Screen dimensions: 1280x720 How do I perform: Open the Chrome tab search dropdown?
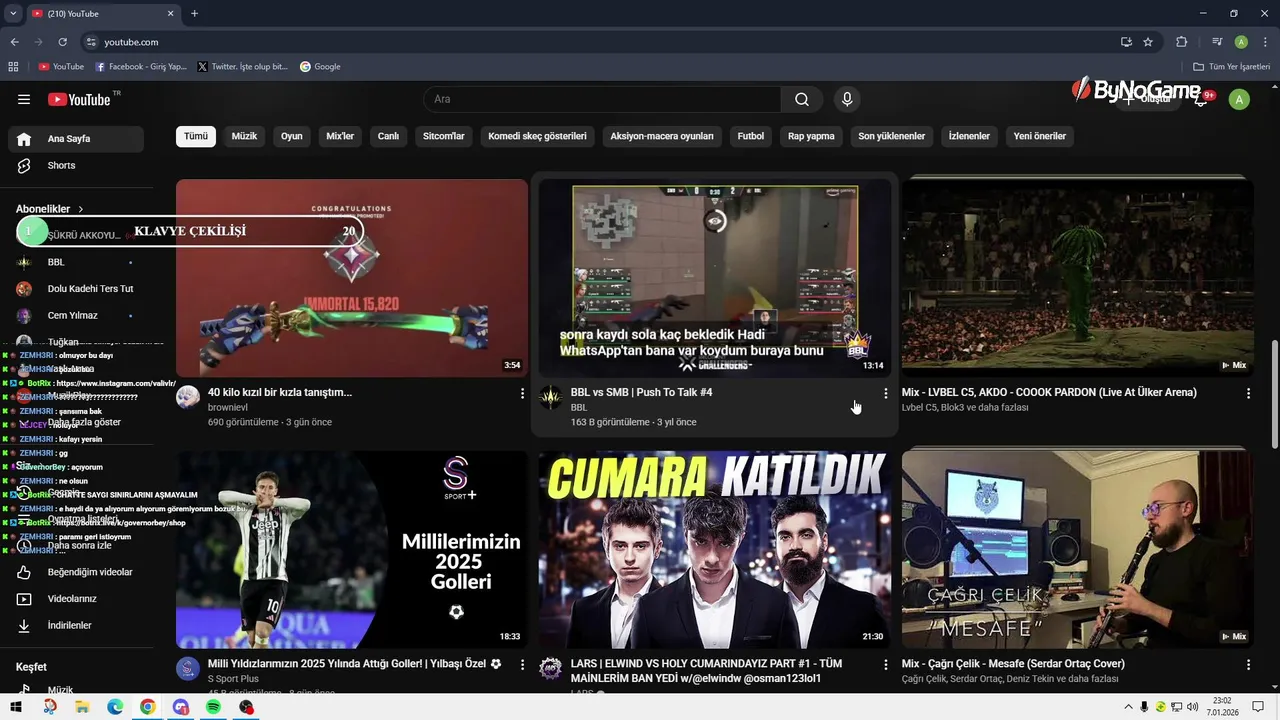pyautogui.click(x=13, y=13)
